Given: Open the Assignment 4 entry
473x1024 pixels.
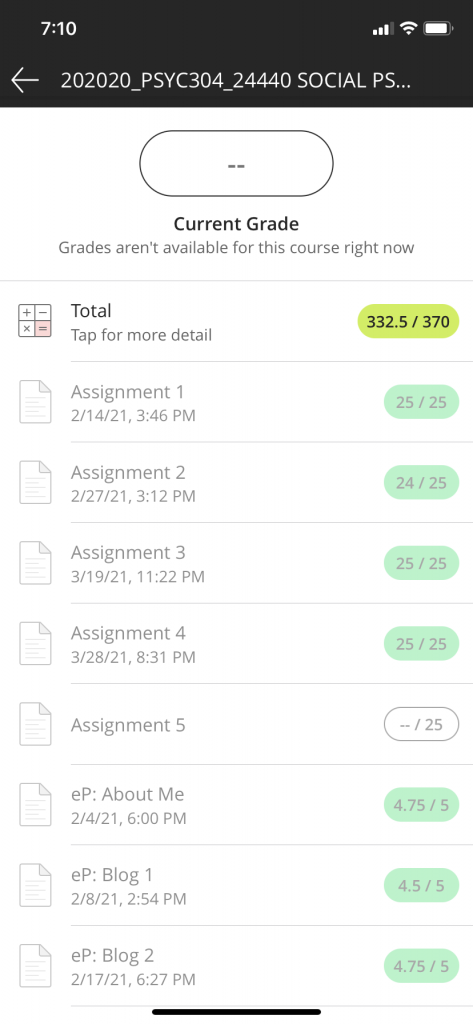Looking at the screenshot, I should [236, 644].
